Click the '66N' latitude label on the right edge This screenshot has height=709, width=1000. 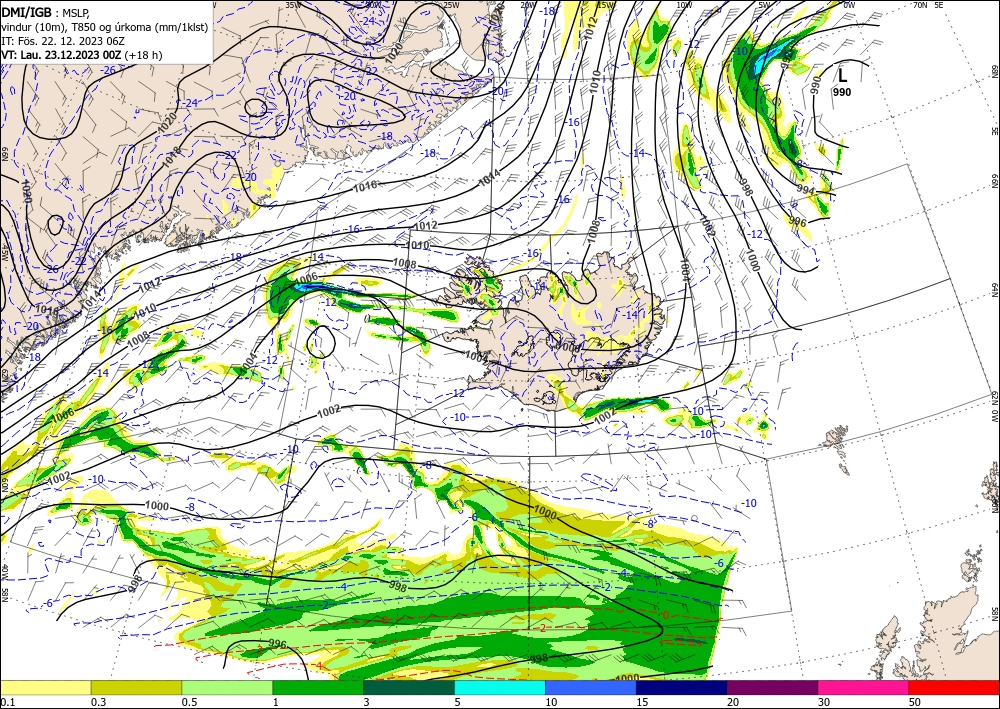point(994,182)
